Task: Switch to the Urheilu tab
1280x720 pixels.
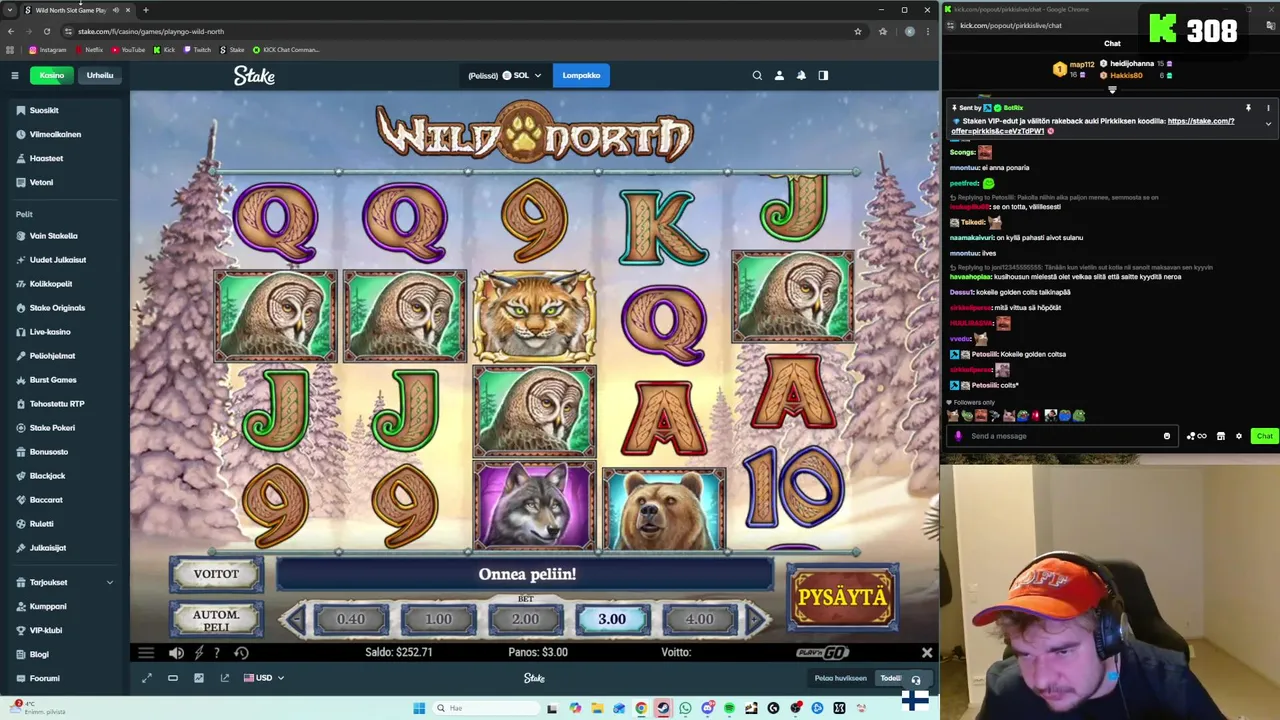Action: pos(100,75)
